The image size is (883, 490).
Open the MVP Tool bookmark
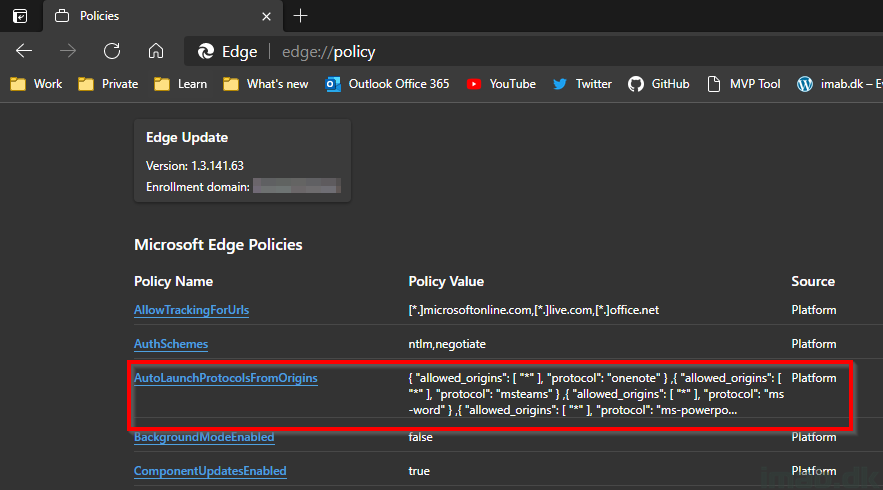tap(743, 84)
